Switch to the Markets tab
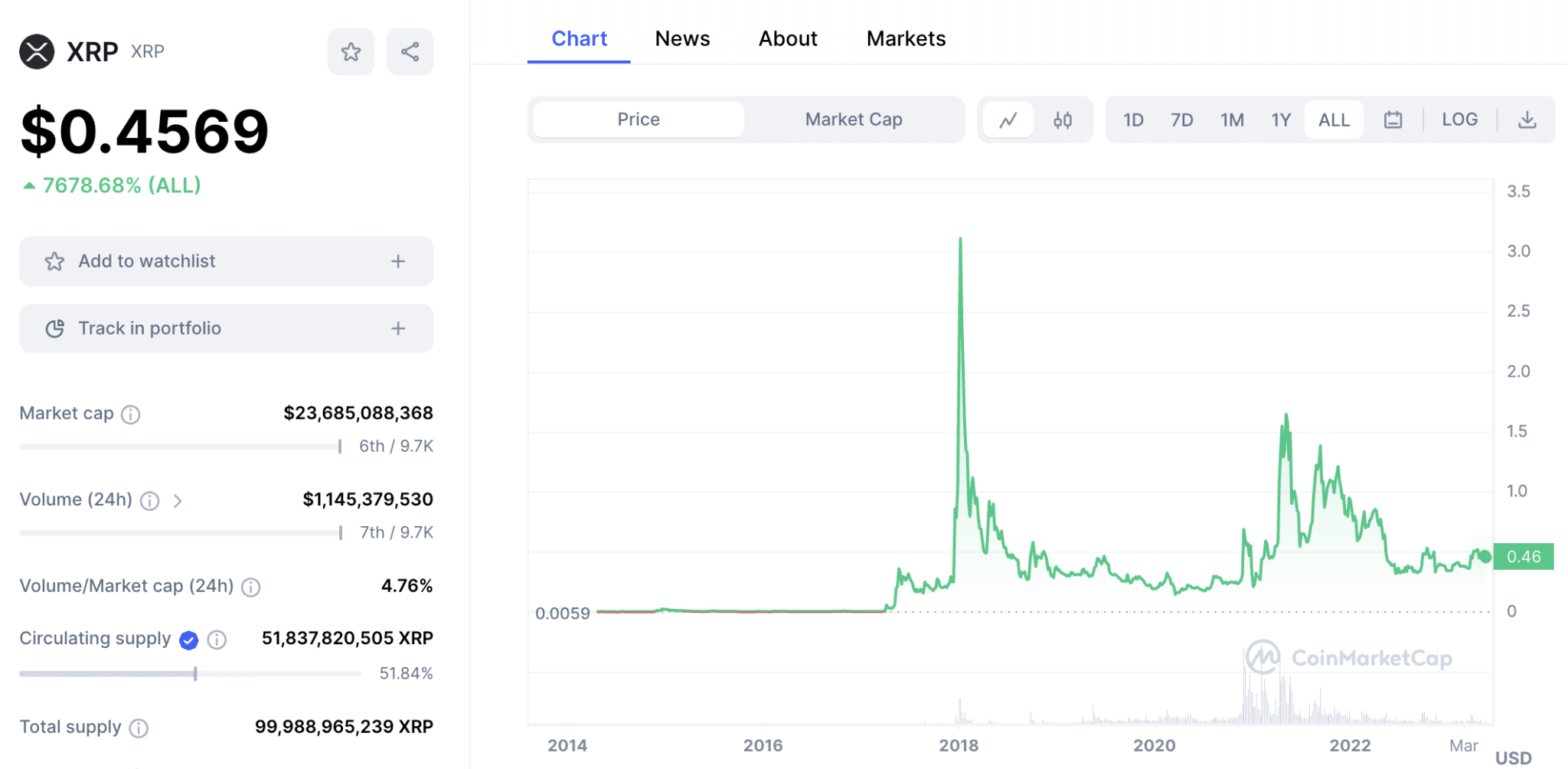This screenshot has height=769, width=1568. click(x=906, y=39)
